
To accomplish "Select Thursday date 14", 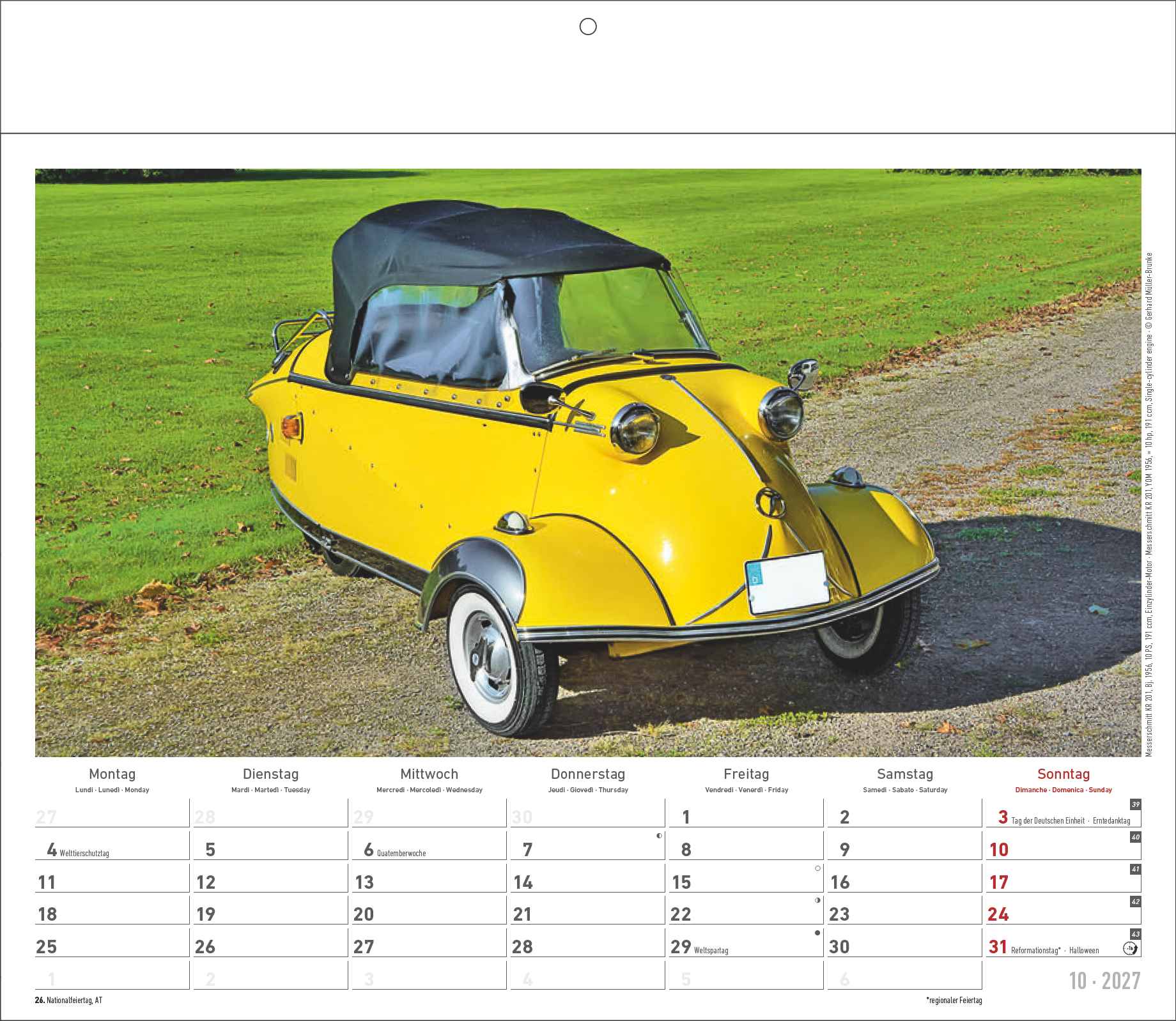I will [x=522, y=882].
